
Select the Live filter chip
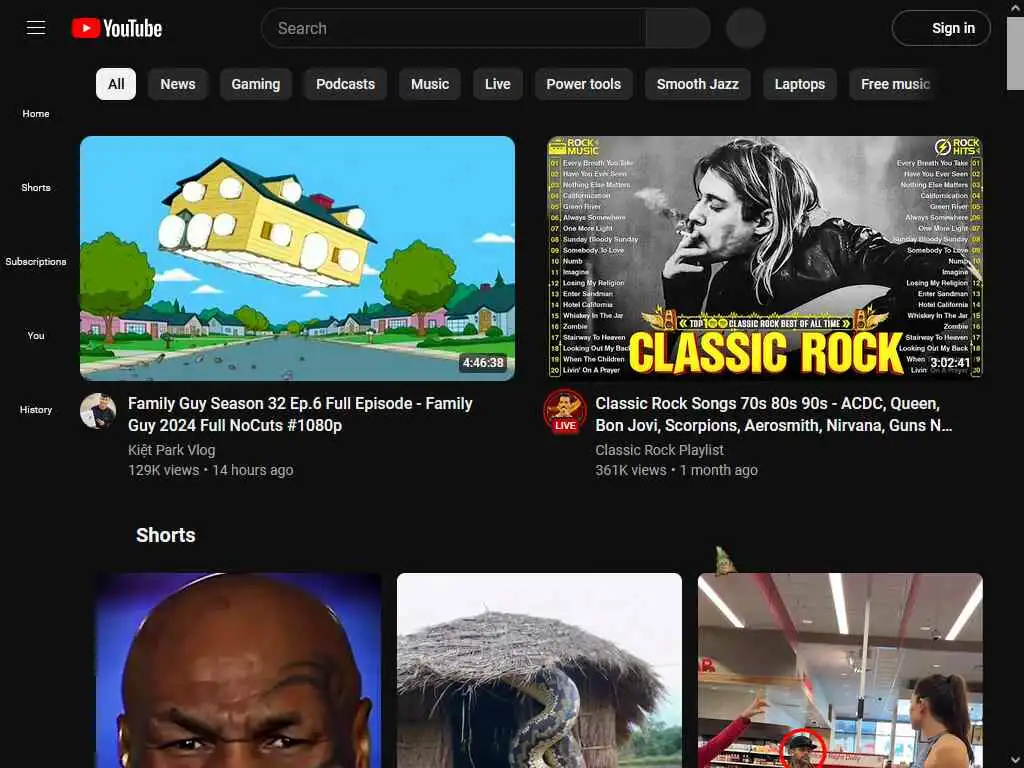(x=498, y=84)
